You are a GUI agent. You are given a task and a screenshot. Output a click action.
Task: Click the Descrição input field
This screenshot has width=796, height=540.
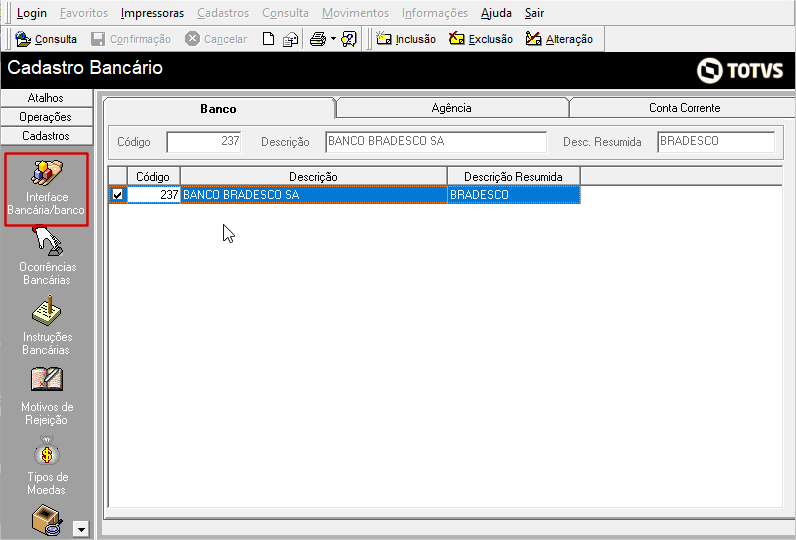(436, 142)
